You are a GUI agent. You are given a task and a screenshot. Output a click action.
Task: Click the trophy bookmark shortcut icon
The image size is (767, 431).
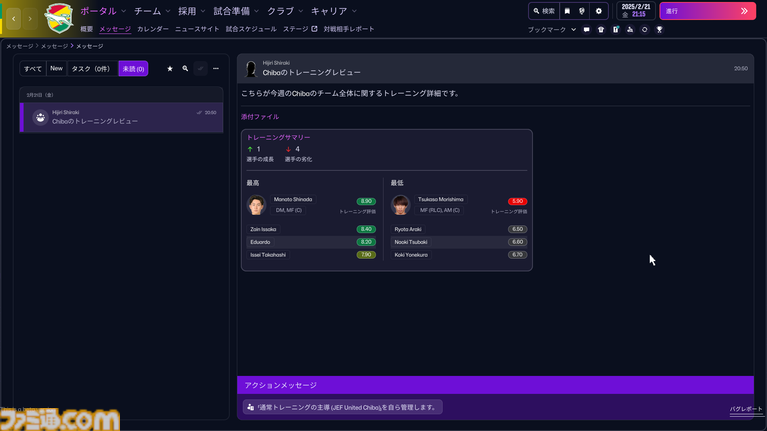[x=659, y=30]
